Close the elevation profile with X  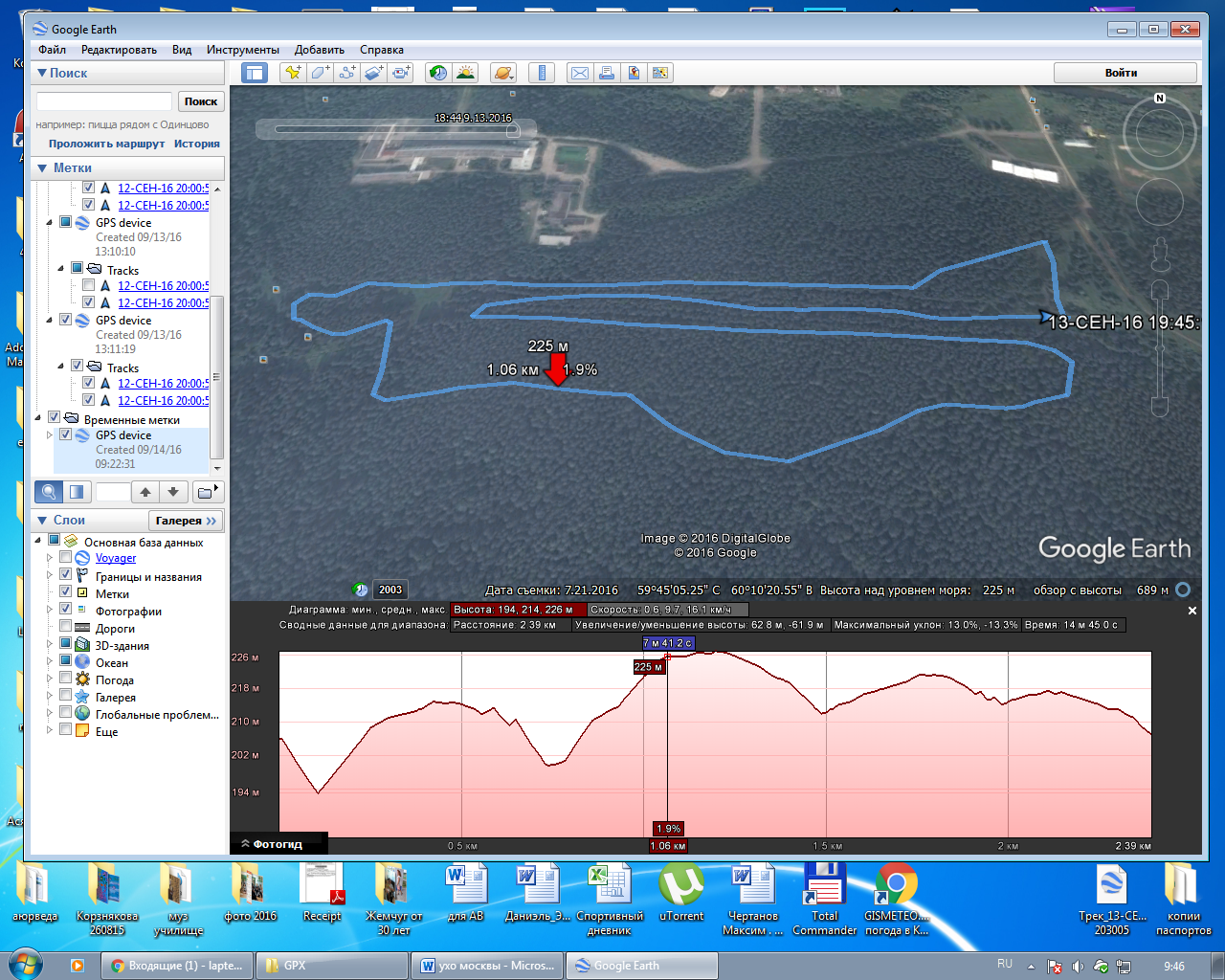1192,611
